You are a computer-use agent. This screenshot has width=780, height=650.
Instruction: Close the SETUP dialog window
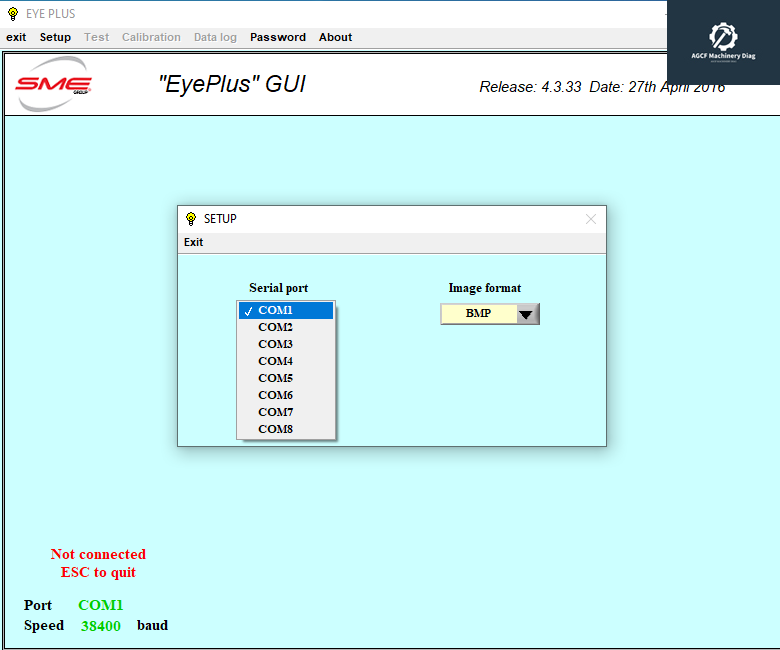590,219
